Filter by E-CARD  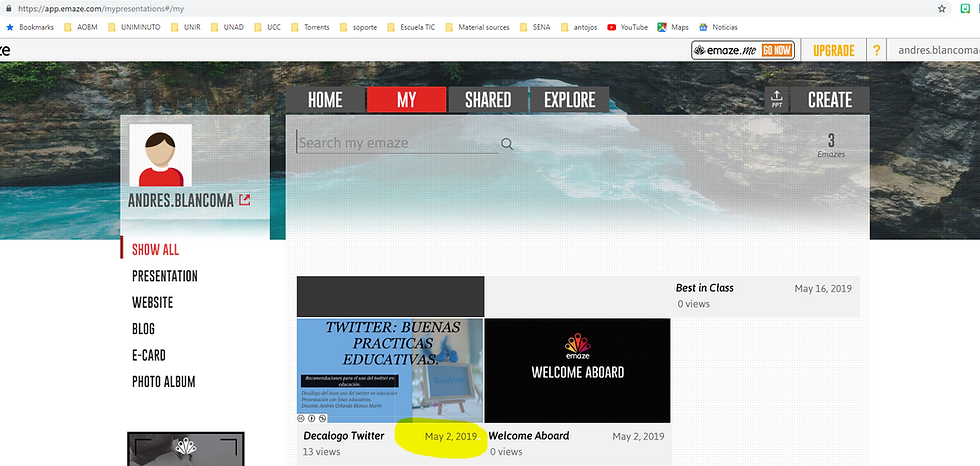coord(149,355)
